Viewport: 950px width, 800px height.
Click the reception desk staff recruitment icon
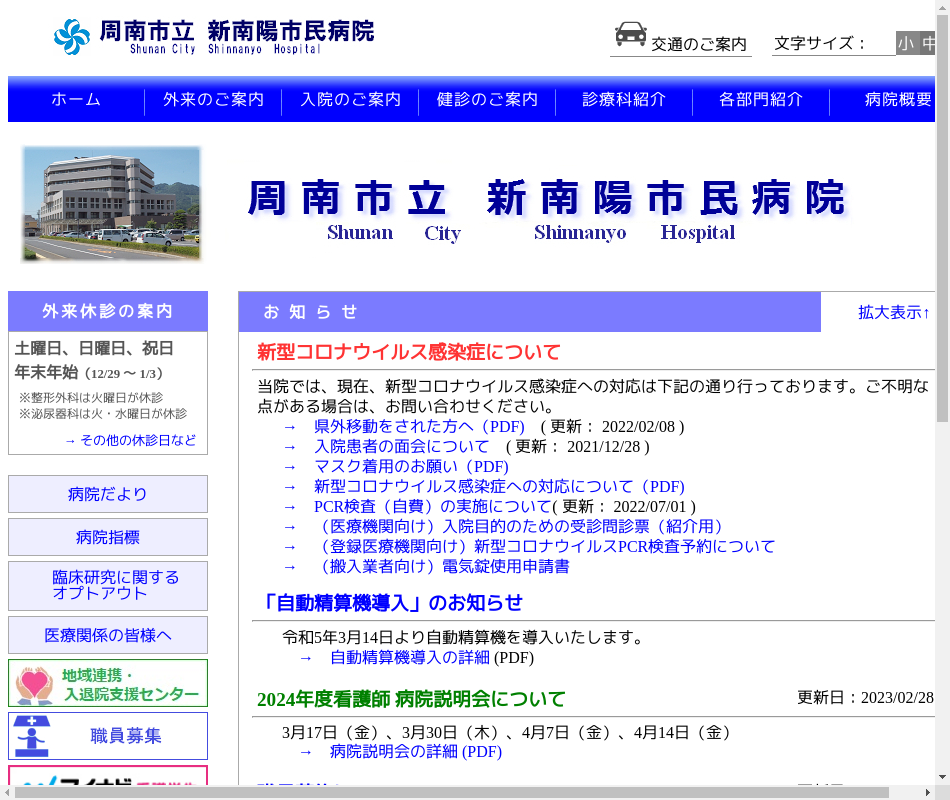(34, 736)
